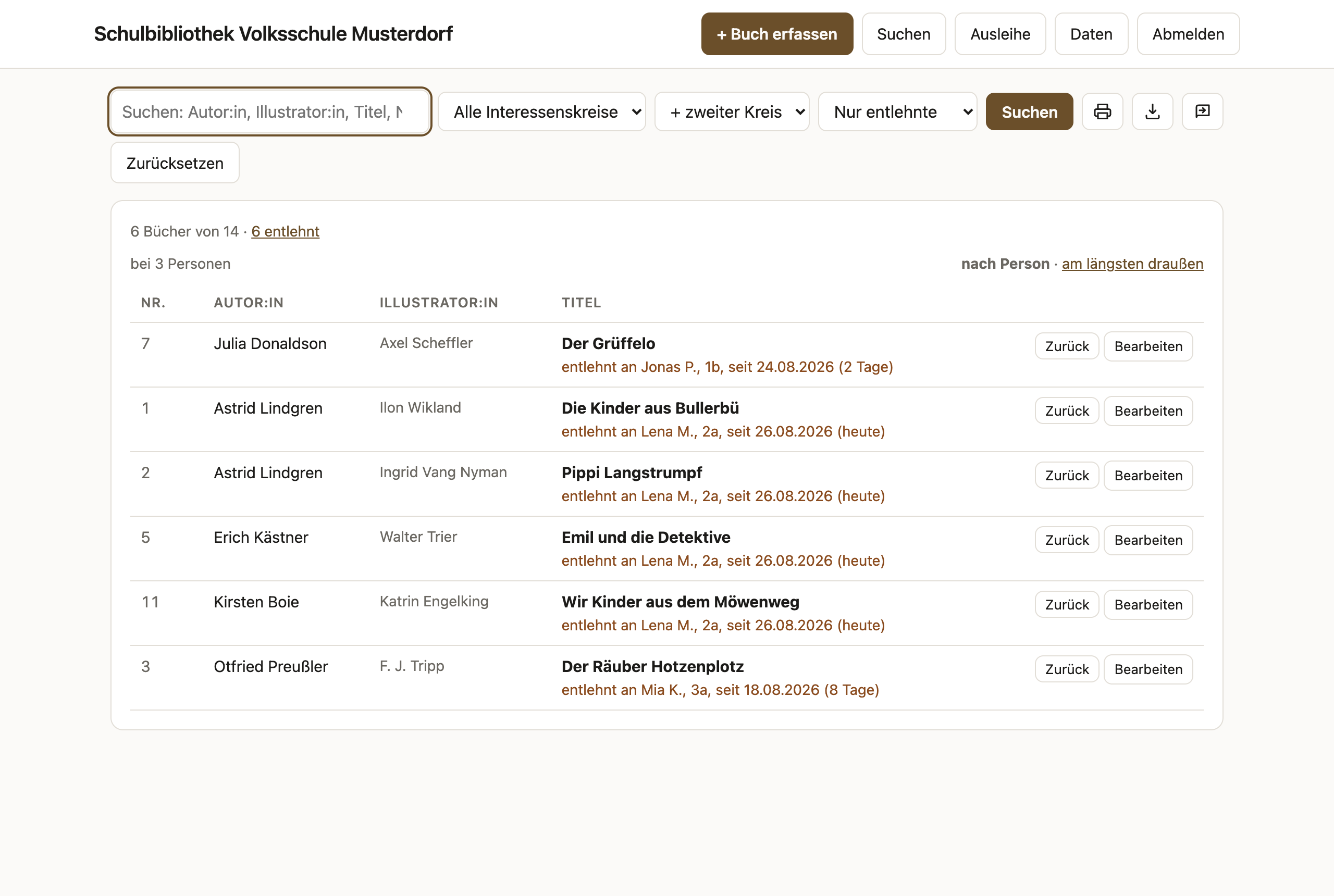Image resolution: width=1334 pixels, height=896 pixels.
Task: Open Suchen in the top navigation
Action: [x=904, y=34]
